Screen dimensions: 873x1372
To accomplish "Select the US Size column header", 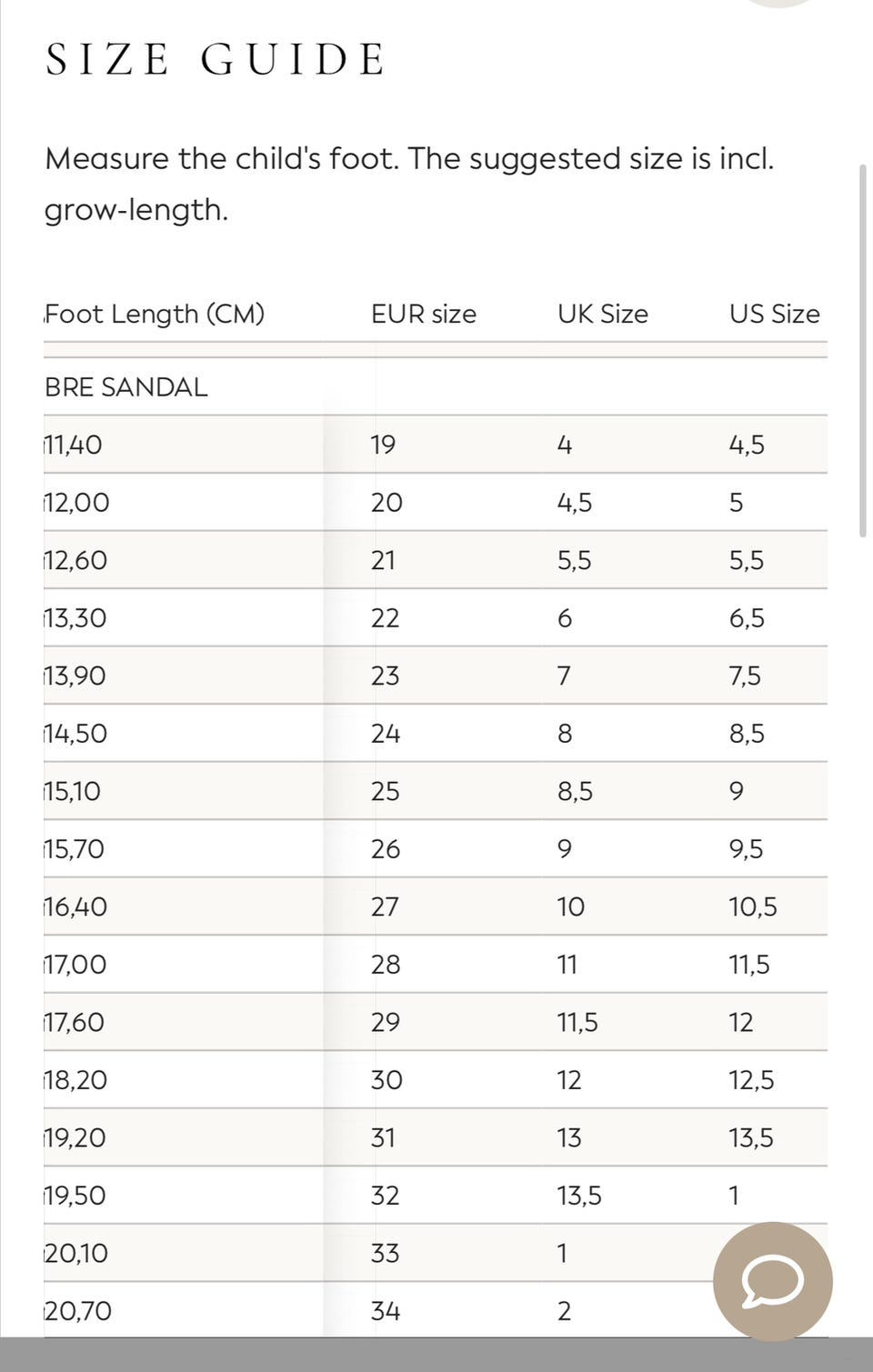I will [x=774, y=314].
